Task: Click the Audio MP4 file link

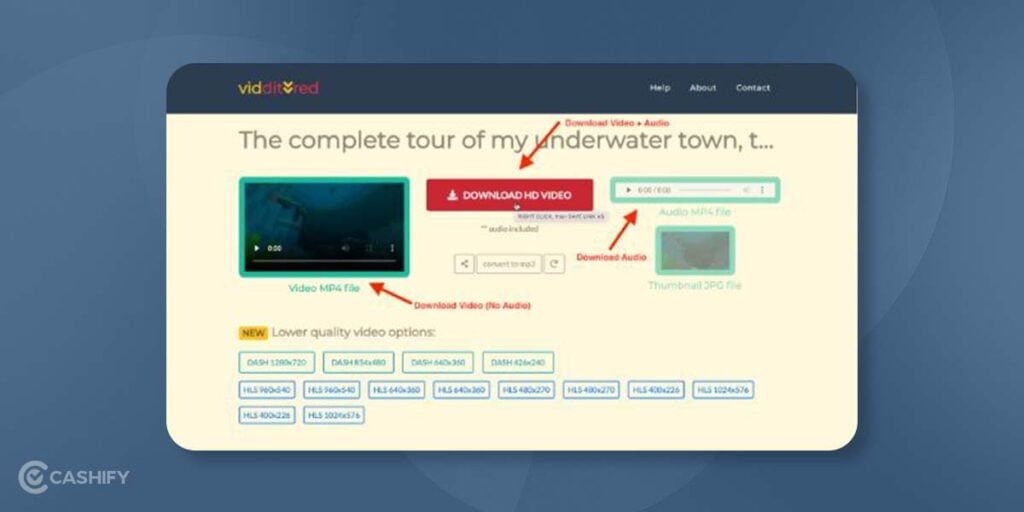Action: point(694,212)
